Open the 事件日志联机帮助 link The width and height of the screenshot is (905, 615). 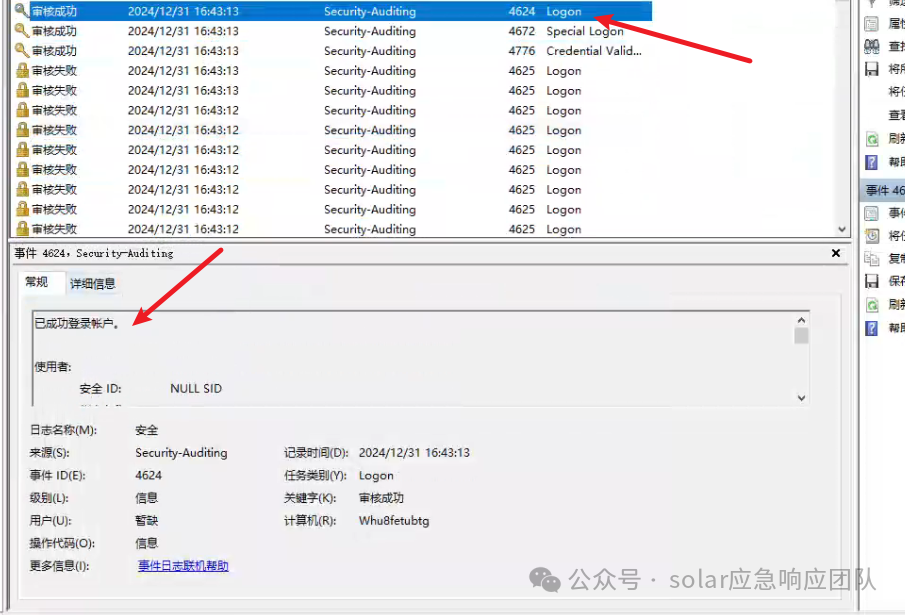pyautogui.click(x=183, y=566)
